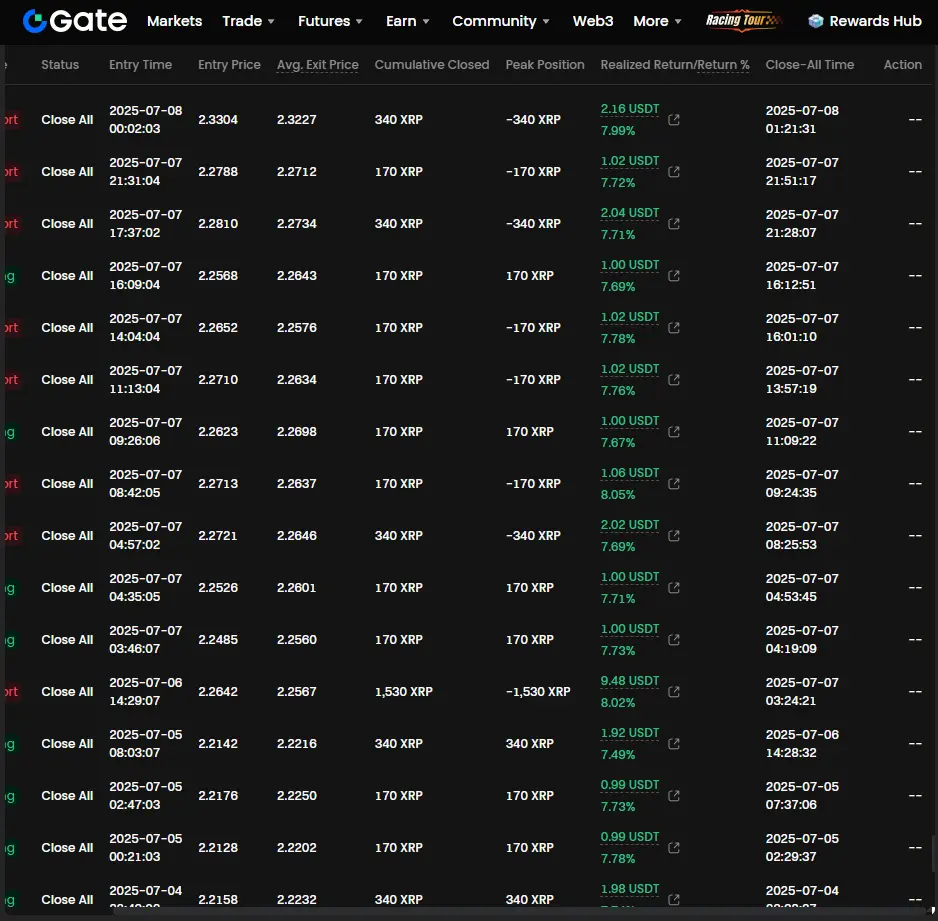The image size is (938, 921).
Task: Share the 1.02 USDT 7.78% return row
Action: [x=674, y=328]
